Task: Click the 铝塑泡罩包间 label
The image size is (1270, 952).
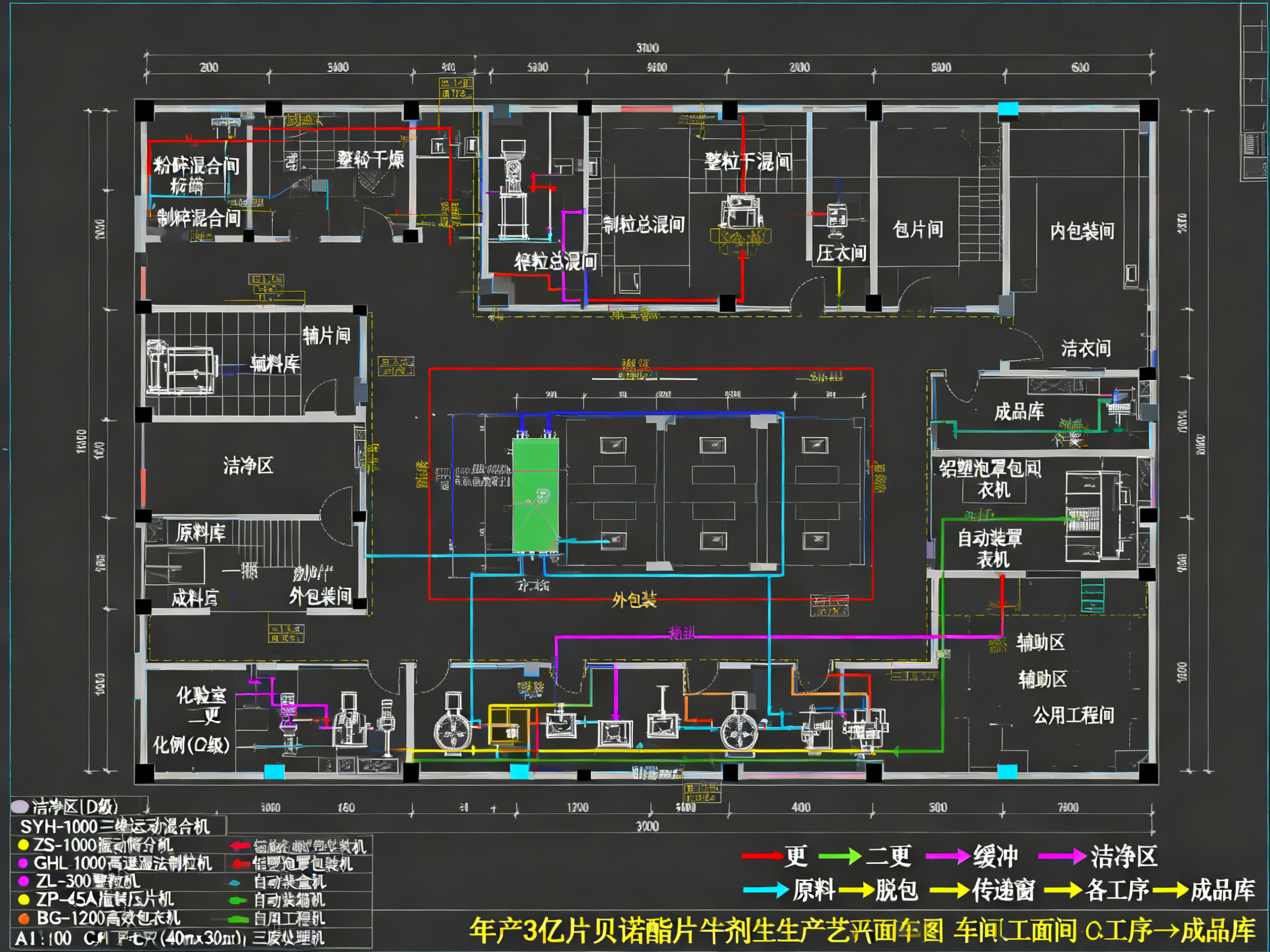Action: tap(990, 469)
